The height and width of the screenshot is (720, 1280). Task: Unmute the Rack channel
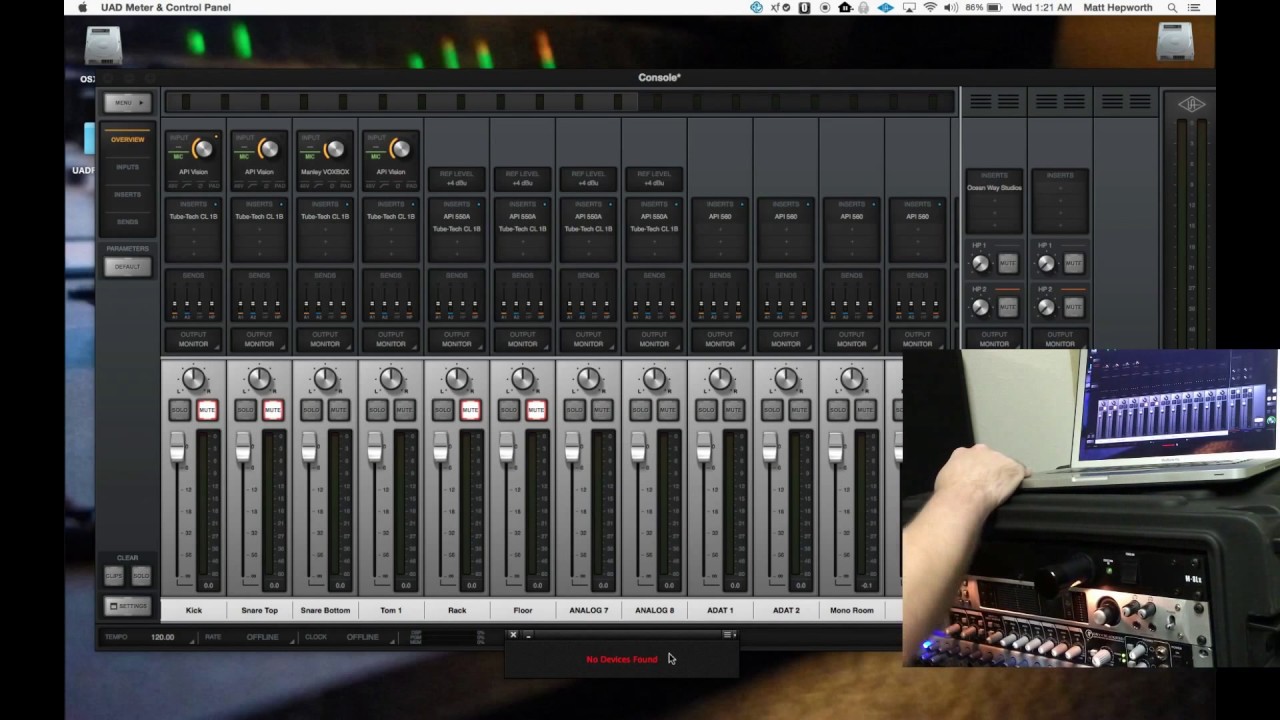(x=470, y=410)
